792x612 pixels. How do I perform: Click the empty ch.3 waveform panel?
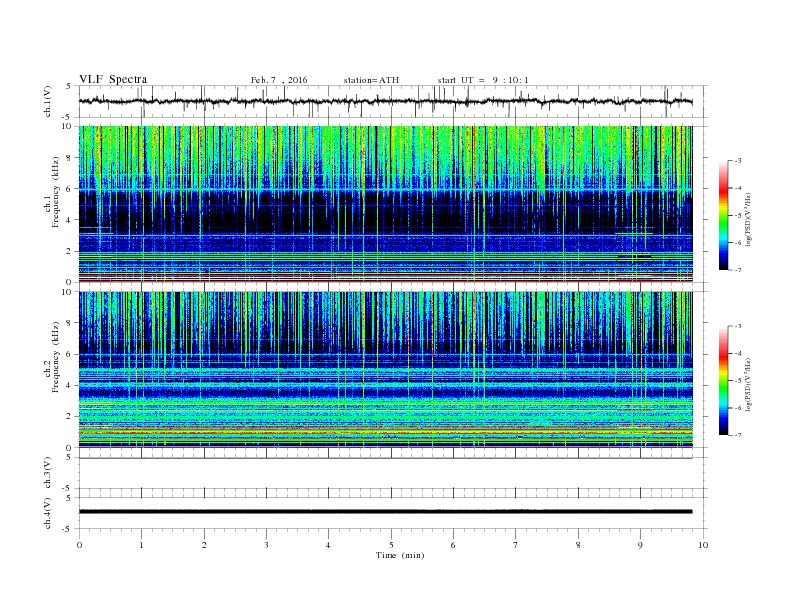393,473
